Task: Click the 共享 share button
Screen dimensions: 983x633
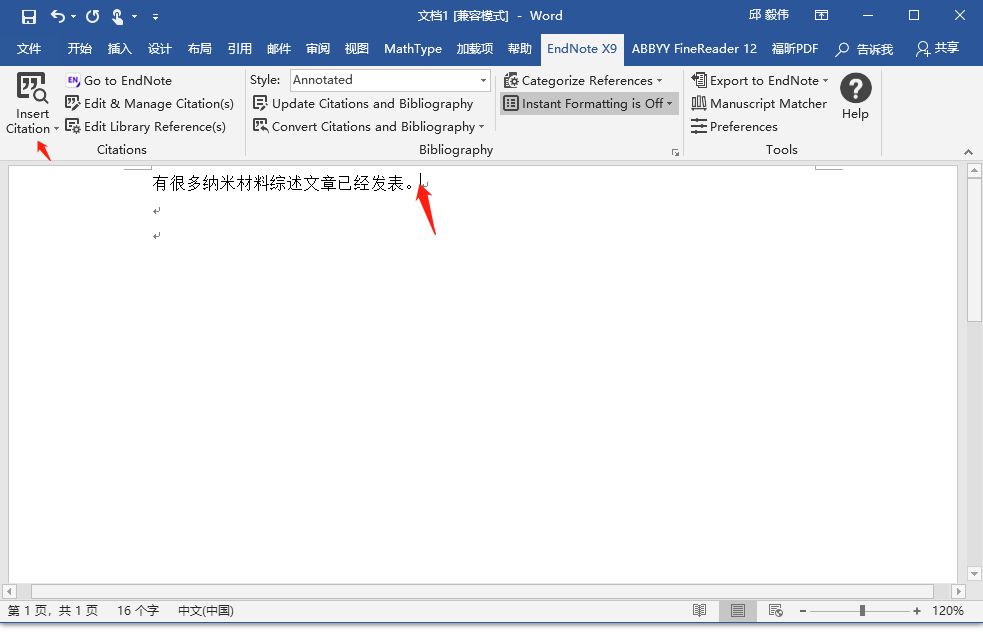Action: [x=937, y=49]
